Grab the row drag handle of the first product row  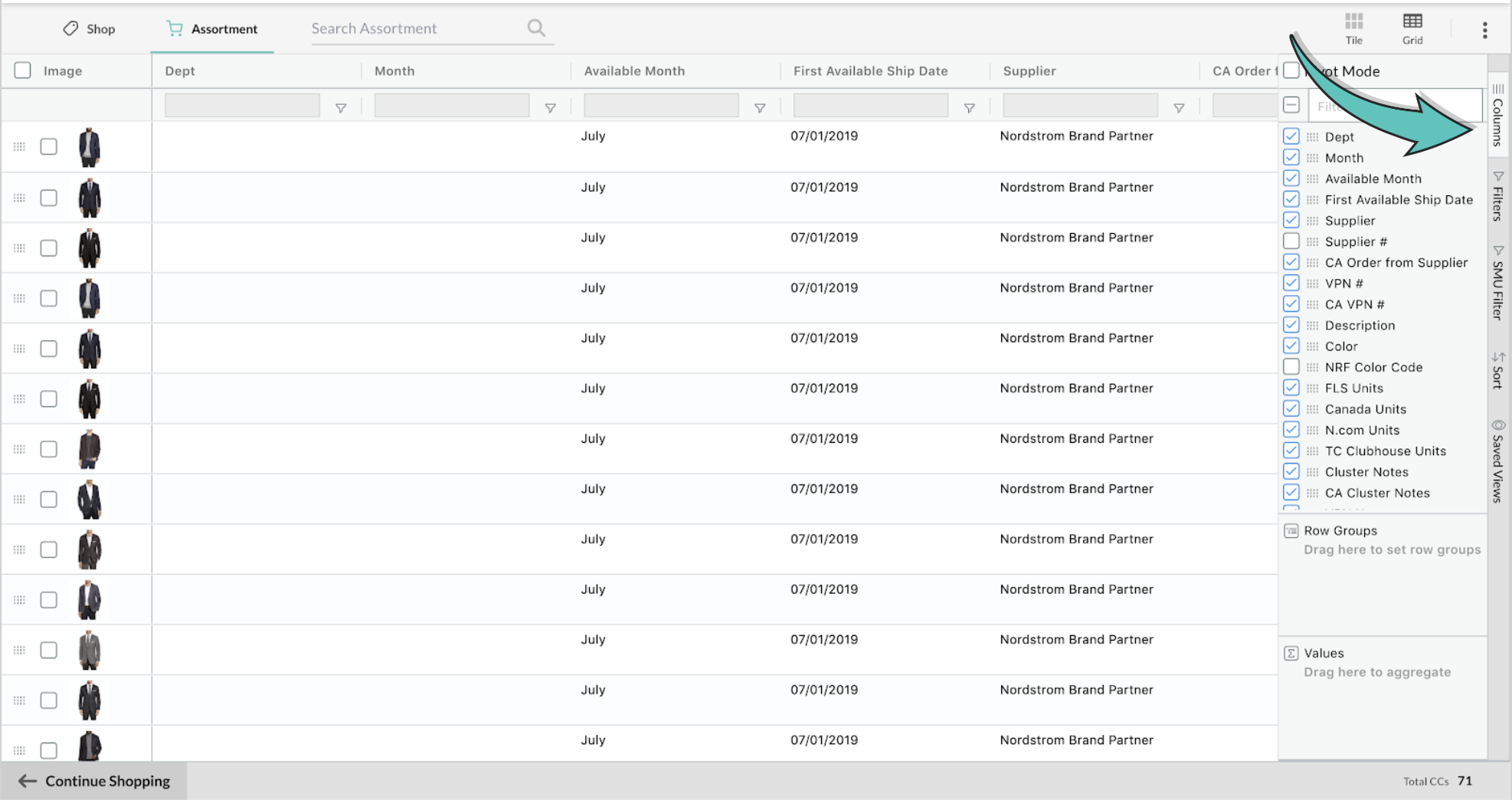(19, 146)
